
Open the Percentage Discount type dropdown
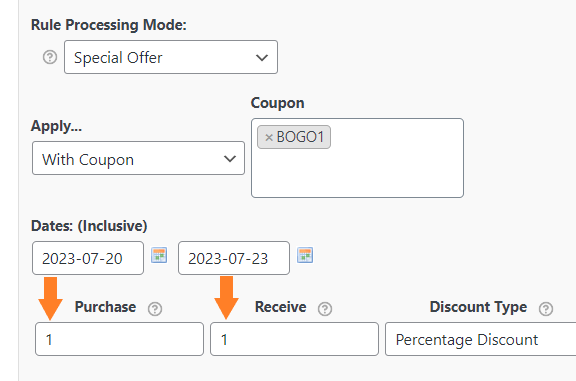coord(480,339)
